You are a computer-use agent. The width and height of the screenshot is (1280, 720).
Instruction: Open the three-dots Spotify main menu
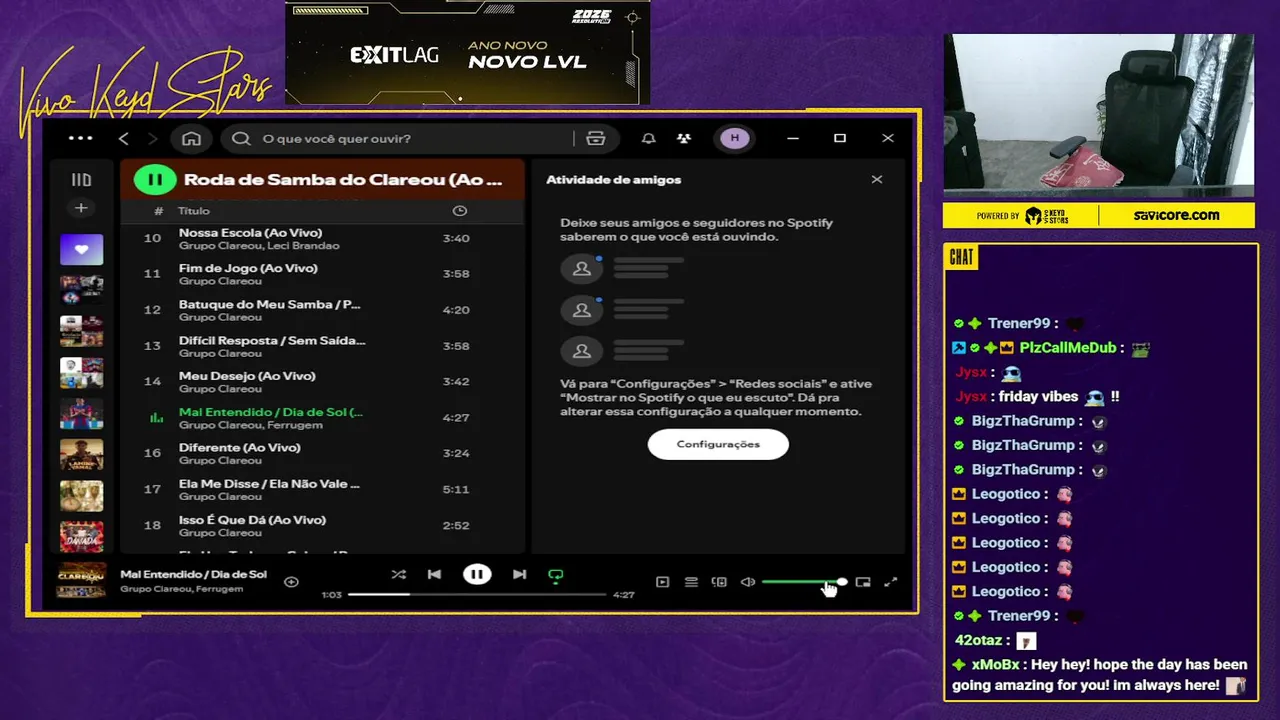80,138
